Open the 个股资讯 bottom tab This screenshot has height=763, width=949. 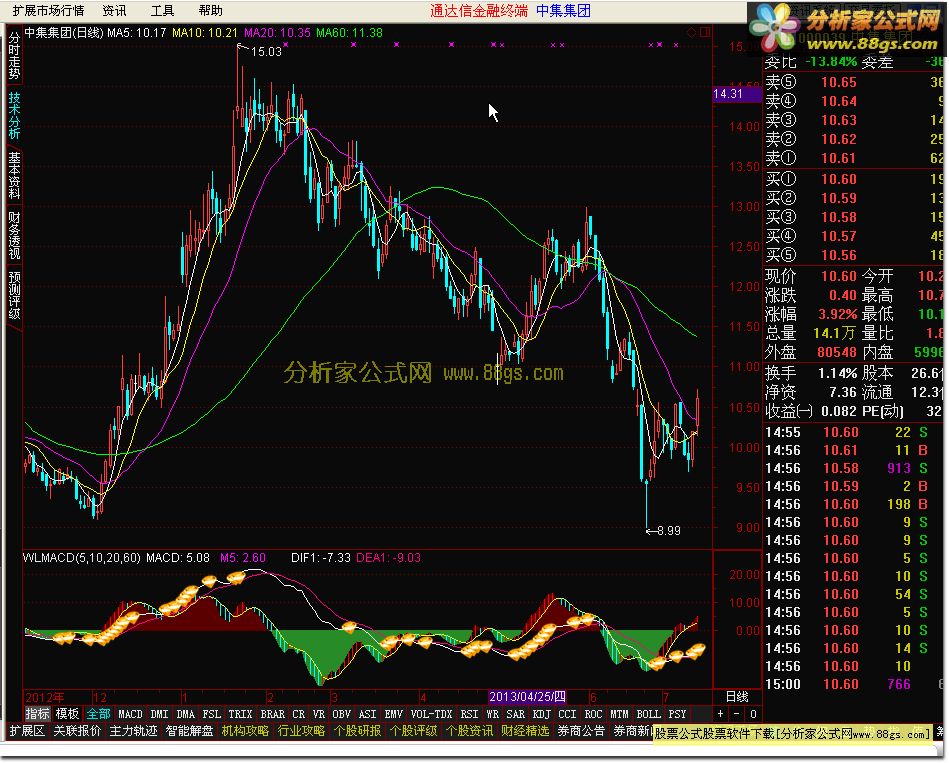469,731
